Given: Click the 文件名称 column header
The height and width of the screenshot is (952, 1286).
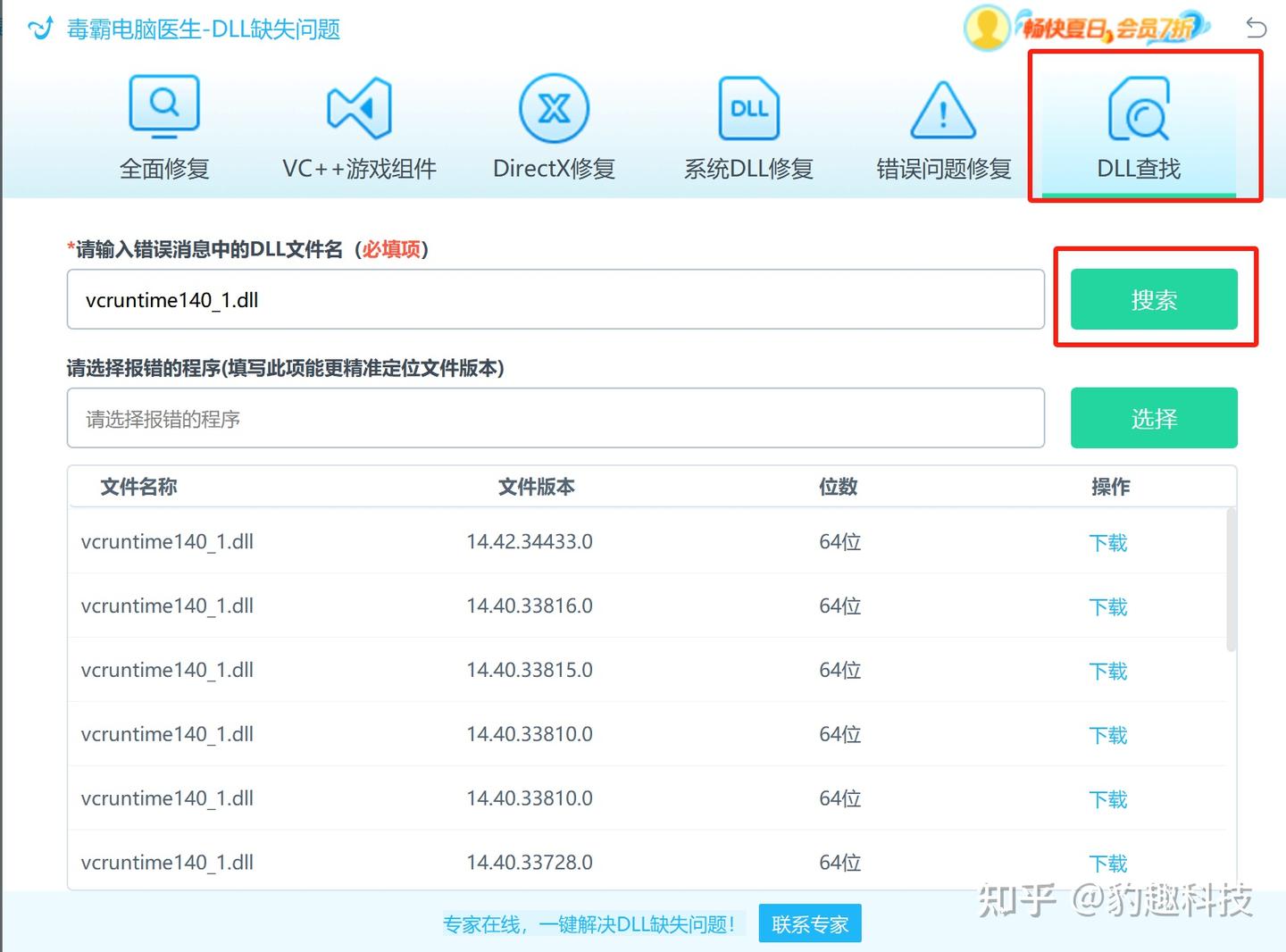Looking at the screenshot, I should [138, 487].
